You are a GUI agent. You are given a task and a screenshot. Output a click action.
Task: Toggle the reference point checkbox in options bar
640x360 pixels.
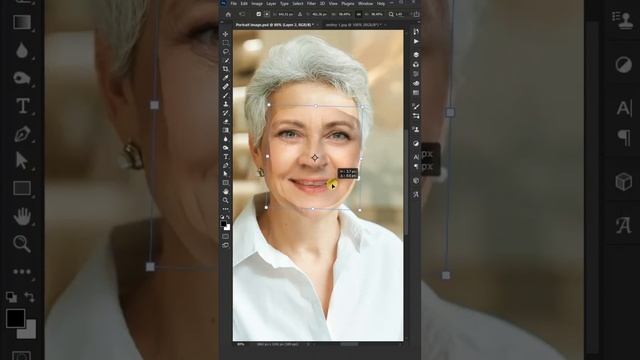(x=259, y=14)
